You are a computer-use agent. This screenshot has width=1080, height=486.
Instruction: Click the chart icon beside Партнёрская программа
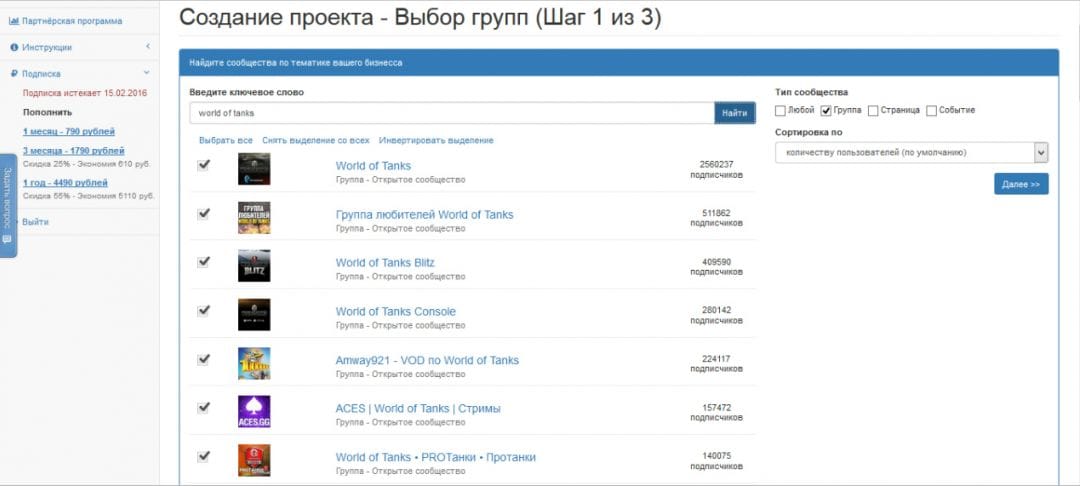click(x=13, y=21)
